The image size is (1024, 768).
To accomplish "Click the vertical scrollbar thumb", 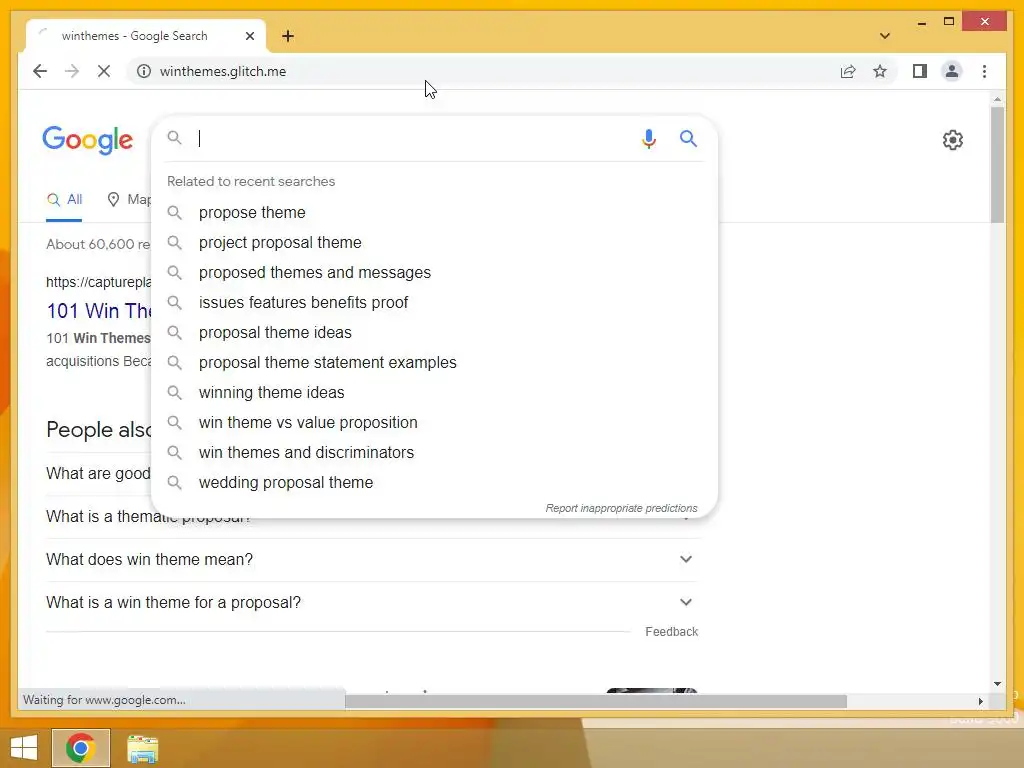I will [997, 165].
